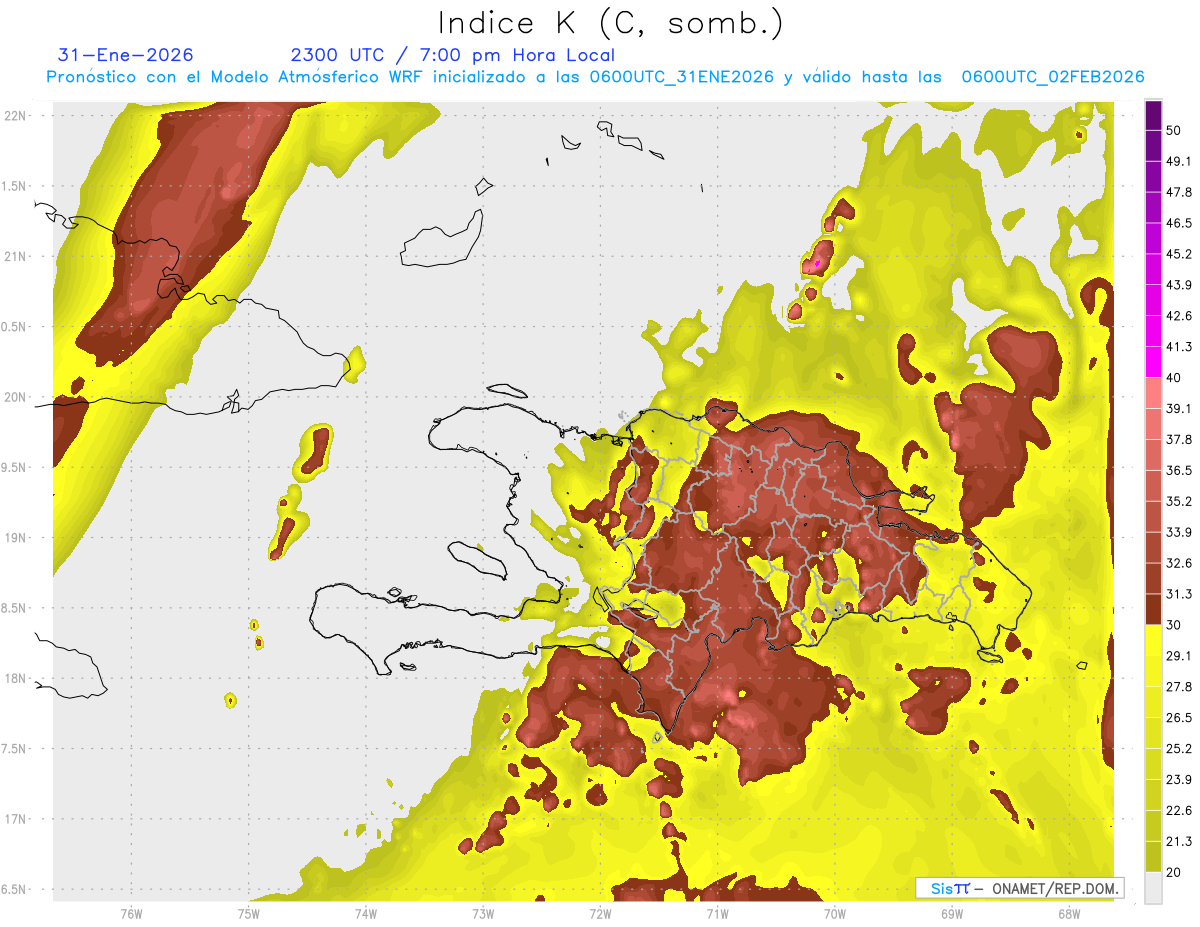Click the colorbar value '40'
The width and height of the screenshot is (1200, 927).
coord(1174,378)
